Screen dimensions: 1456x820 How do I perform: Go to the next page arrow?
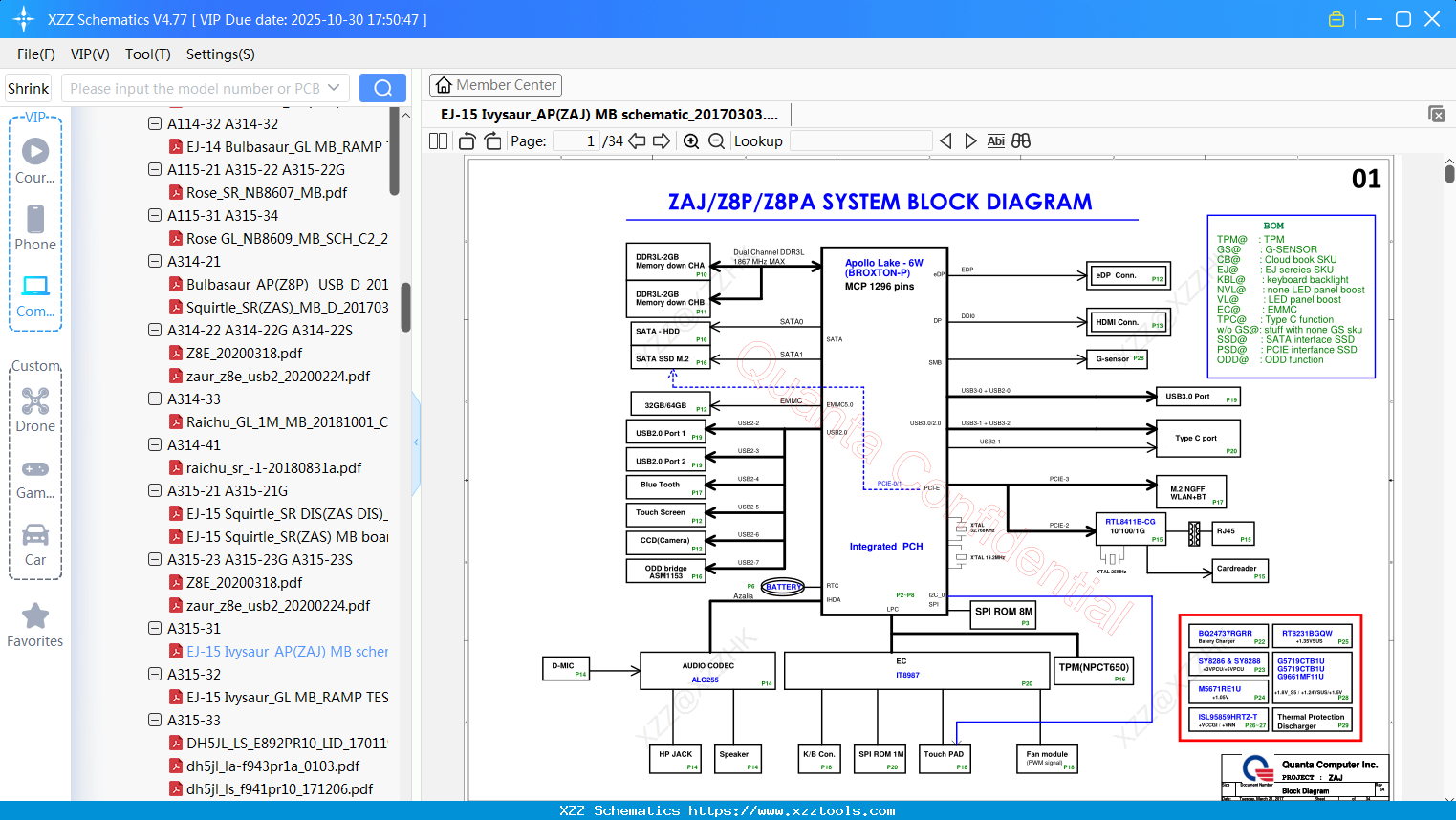pos(662,140)
